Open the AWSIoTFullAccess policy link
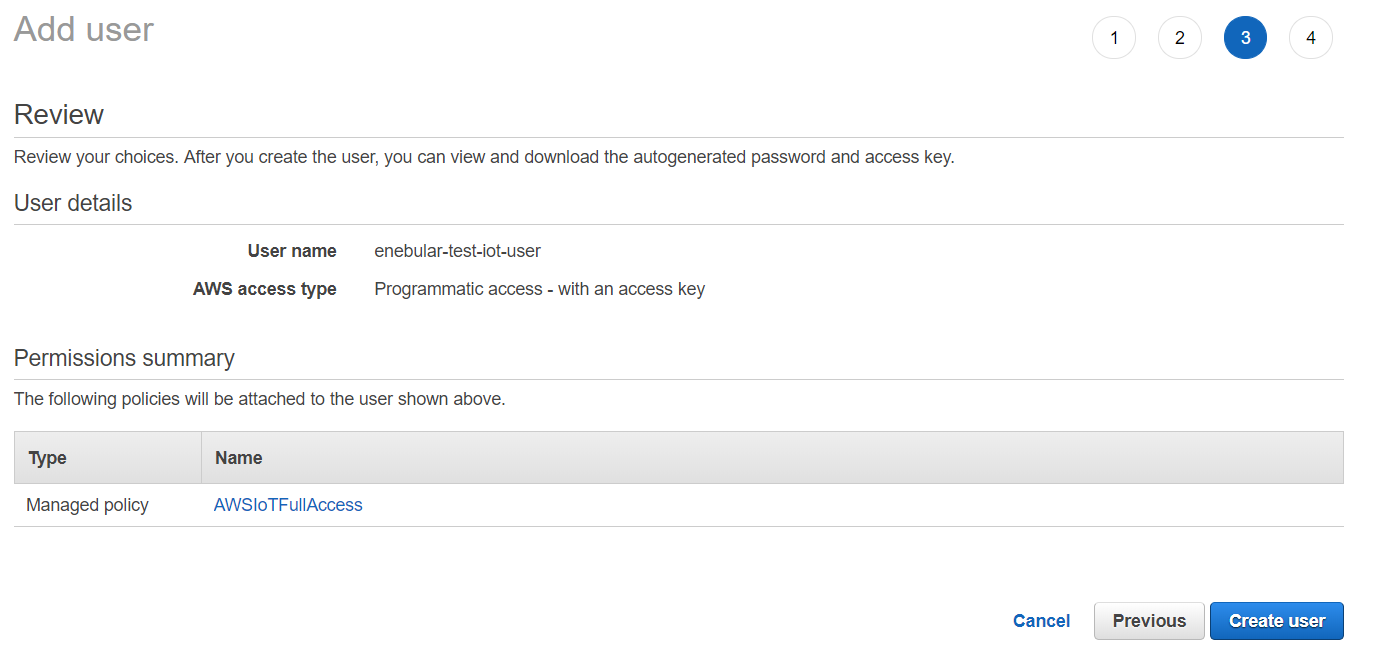The height and width of the screenshot is (660, 1397). pos(288,505)
